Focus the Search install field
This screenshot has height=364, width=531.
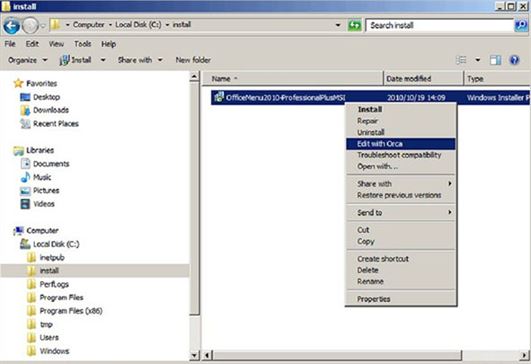(x=440, y=25)
